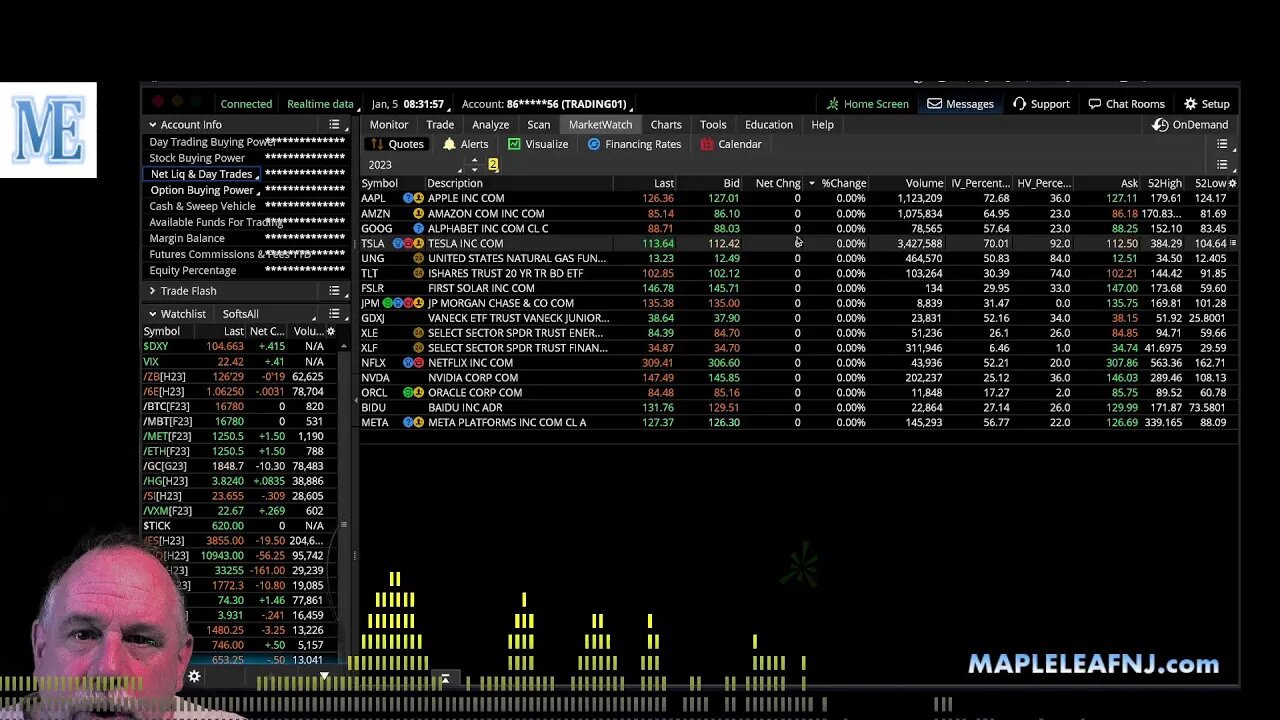1280x720 pixels.
Task: Open Chat Rooms
Action: coord(1126,104)
